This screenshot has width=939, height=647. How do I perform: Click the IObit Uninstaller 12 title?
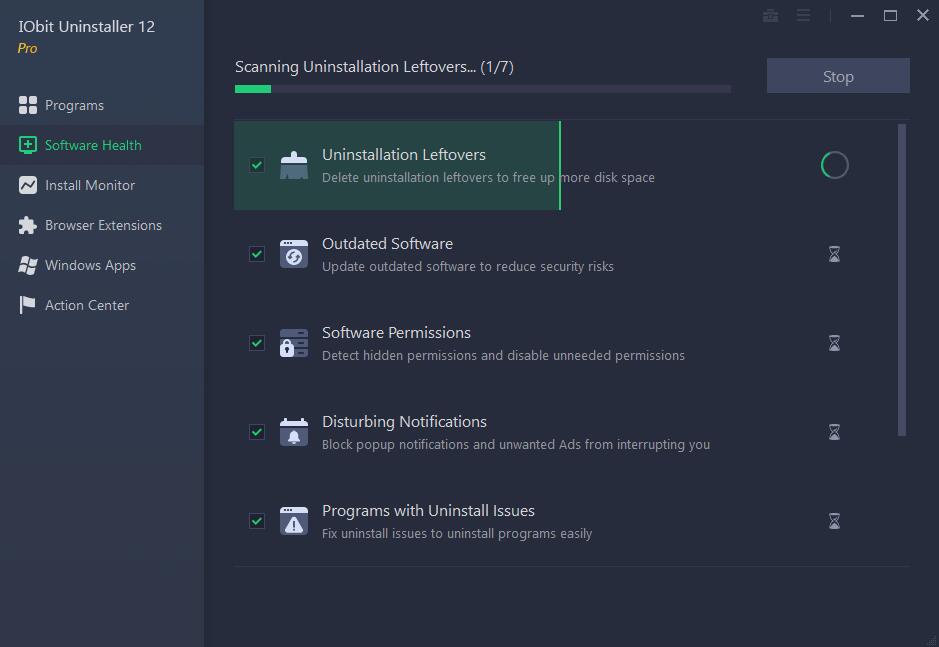86,27
